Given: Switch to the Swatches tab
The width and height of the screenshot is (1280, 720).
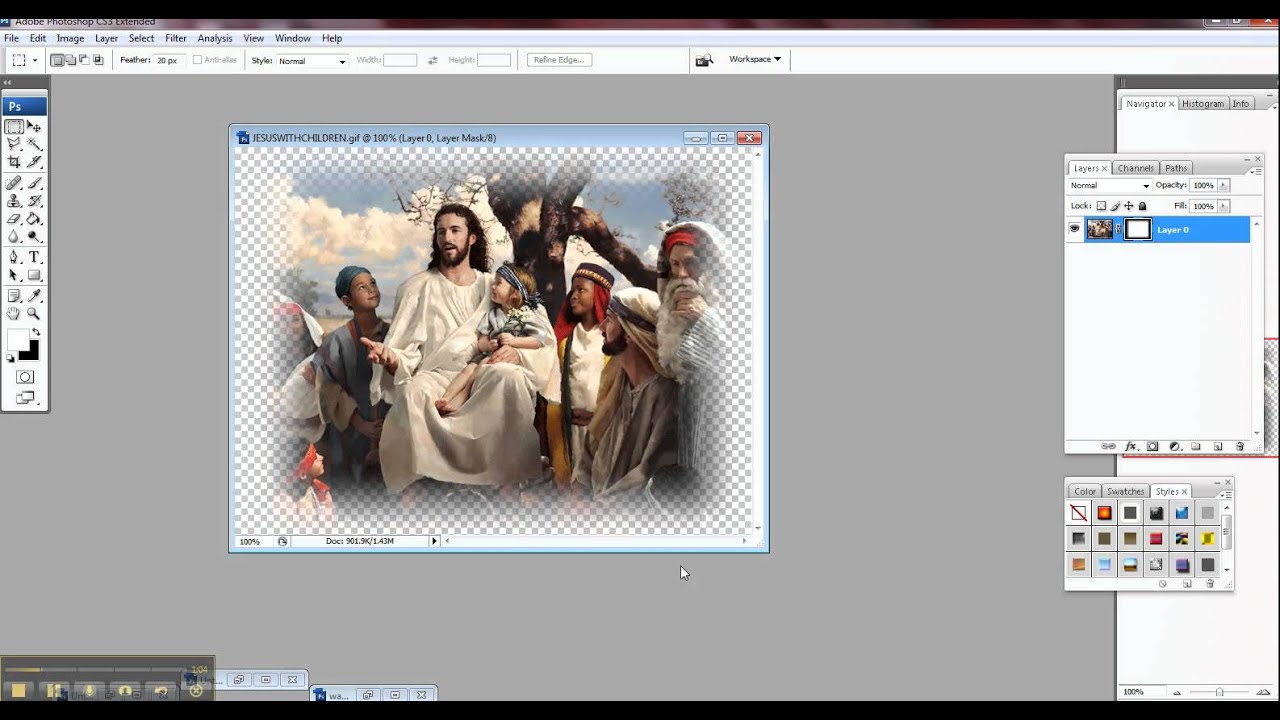Looking at the screenshot, I should [1125, 491].
